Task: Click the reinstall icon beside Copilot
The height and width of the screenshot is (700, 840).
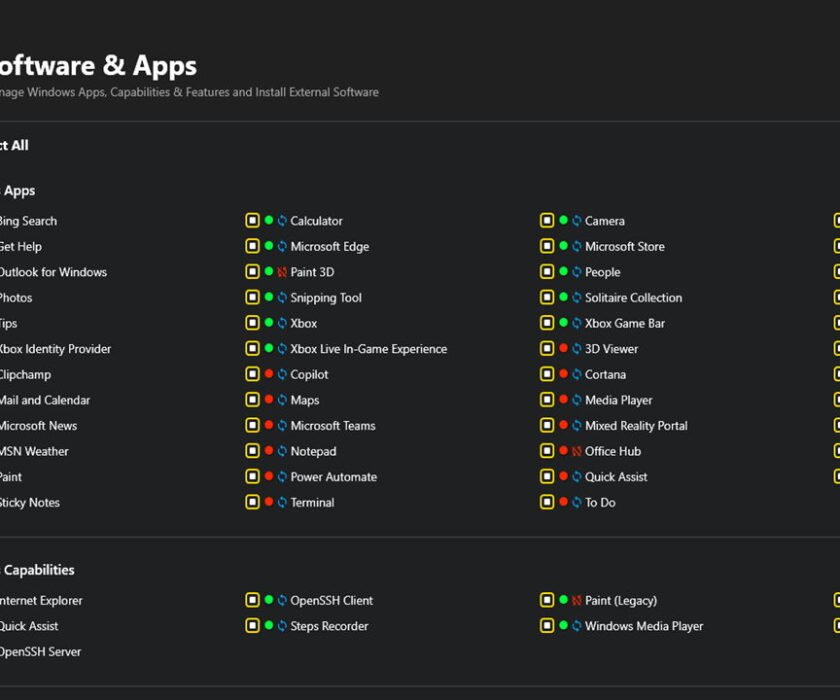Action: (282, 374)
